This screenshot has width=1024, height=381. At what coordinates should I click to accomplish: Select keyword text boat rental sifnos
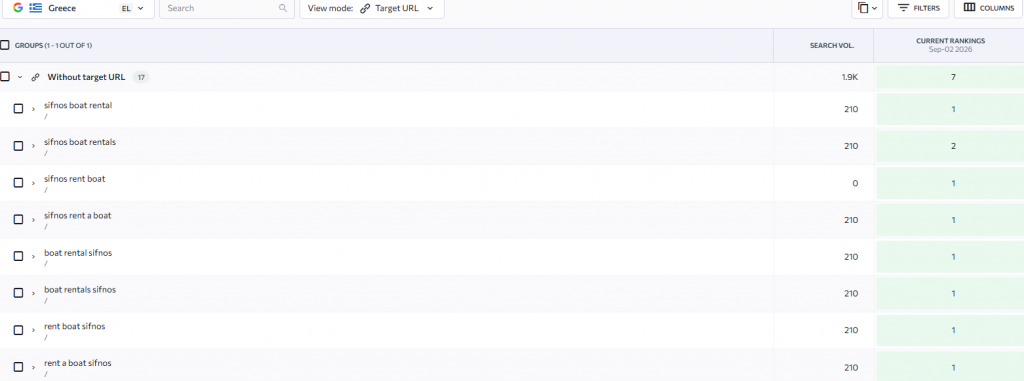click(78, 252)
